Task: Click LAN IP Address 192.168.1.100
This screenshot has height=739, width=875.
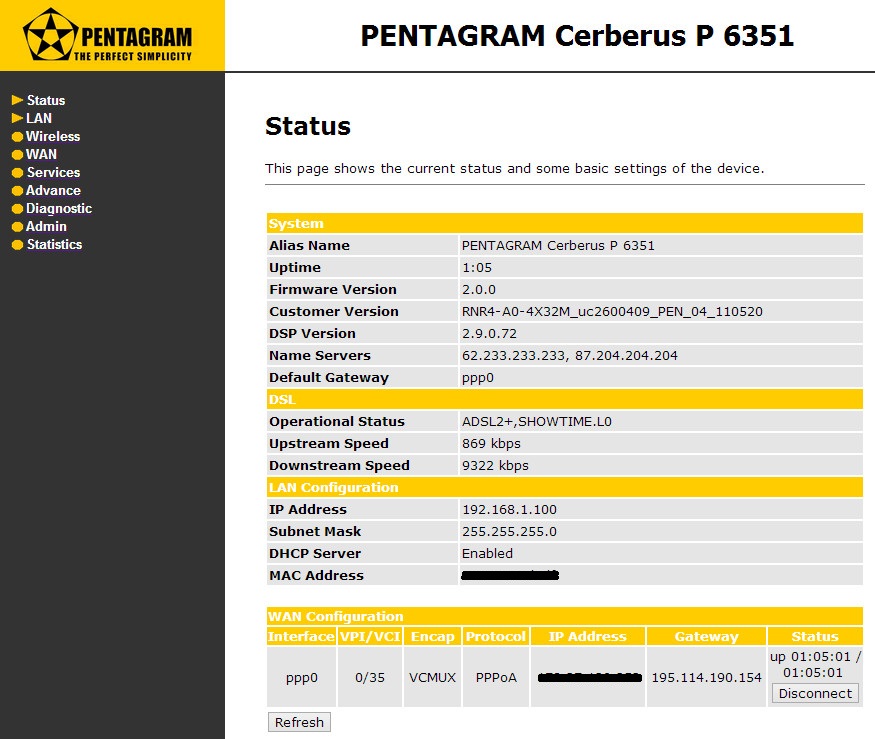Action: click(509, 510)
